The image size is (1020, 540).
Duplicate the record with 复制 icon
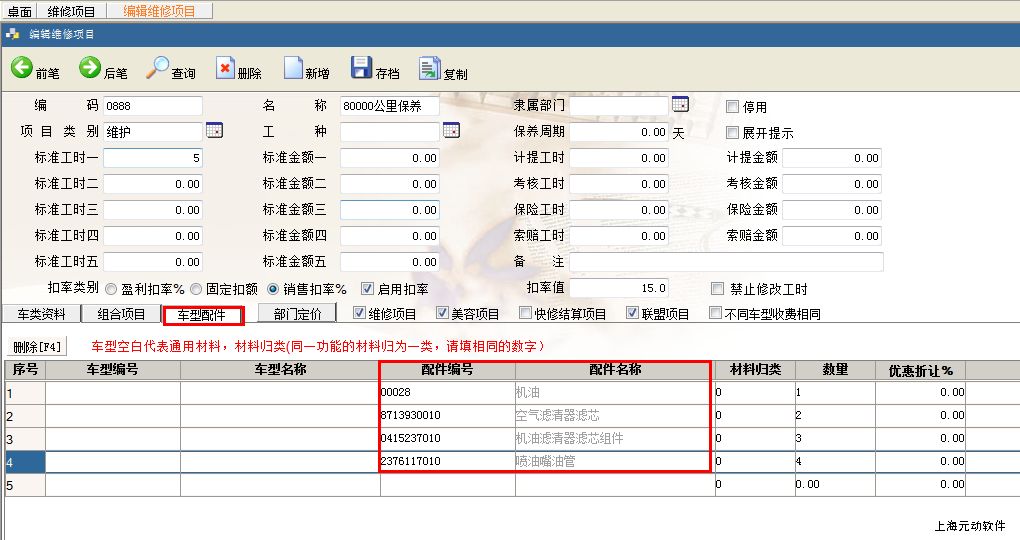tap(429, 68)
